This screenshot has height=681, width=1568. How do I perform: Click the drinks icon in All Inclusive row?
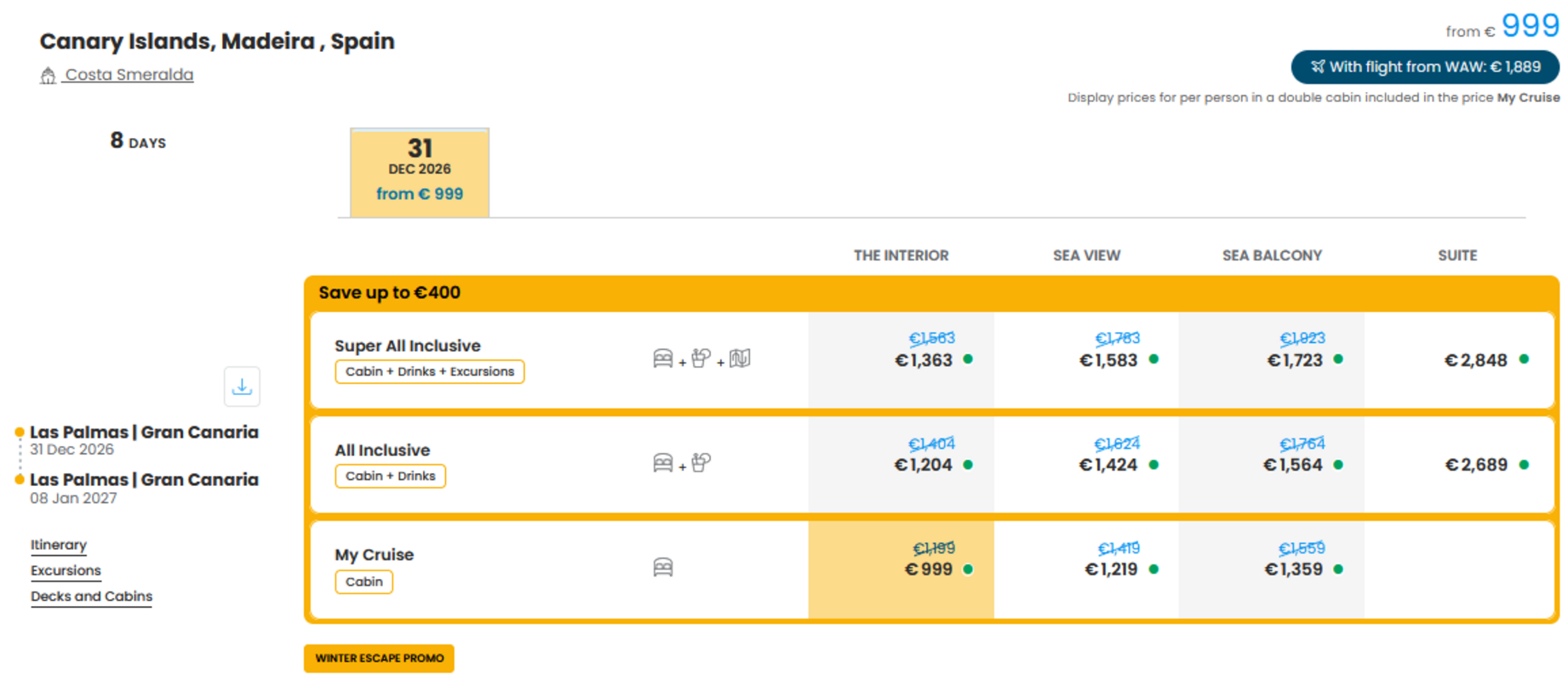tap(701, 462)
